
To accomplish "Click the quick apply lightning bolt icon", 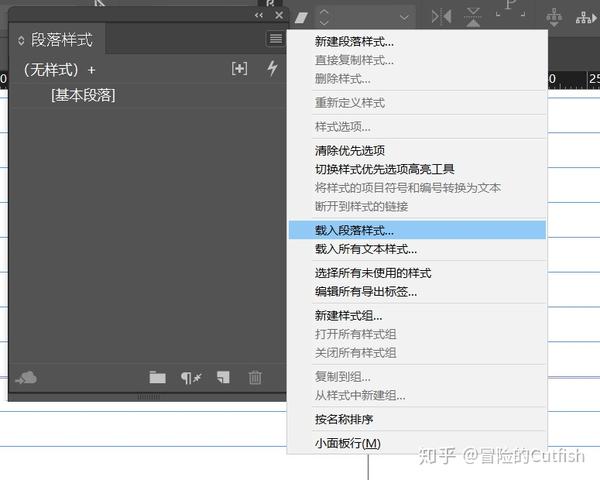I will click(x=272, y=69).
